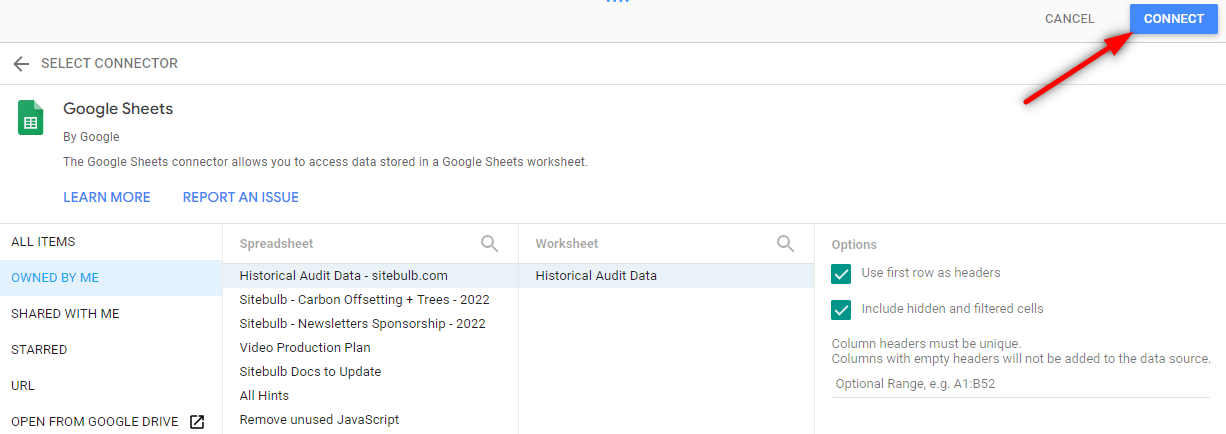This screenshot has width=1226, height=434.
Task: Click the Cancel button
Action: point(1070,19)
